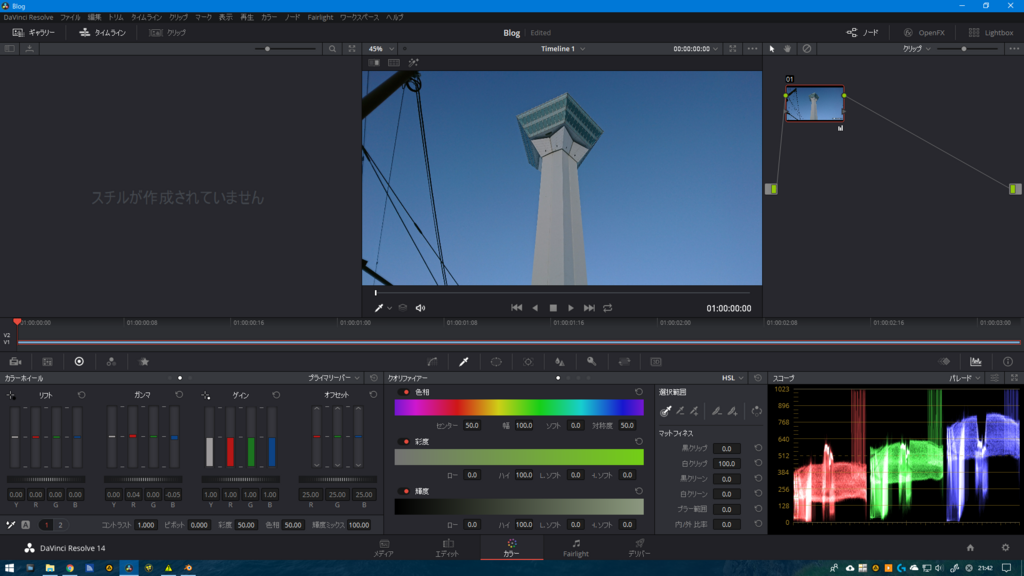This screenshot has height=576, width=1024.
Task: Switch to the メディア page tab
Action: pos(383,548)
